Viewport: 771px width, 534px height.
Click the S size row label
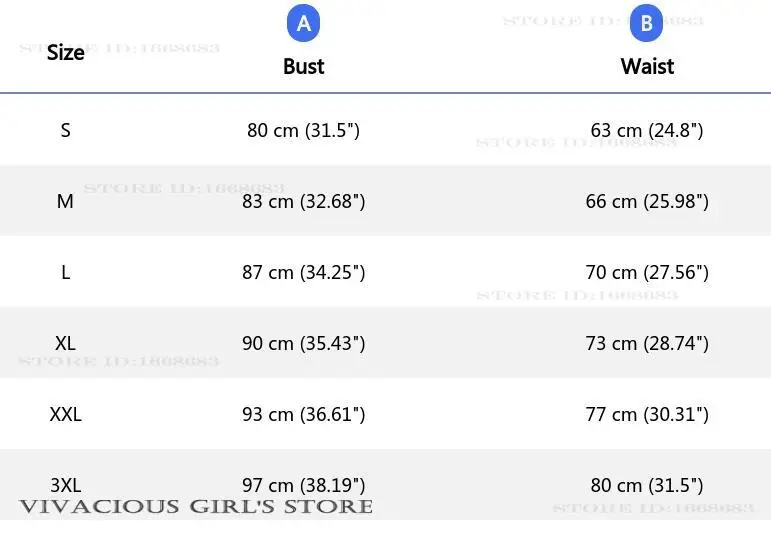(x=66, y=130)
